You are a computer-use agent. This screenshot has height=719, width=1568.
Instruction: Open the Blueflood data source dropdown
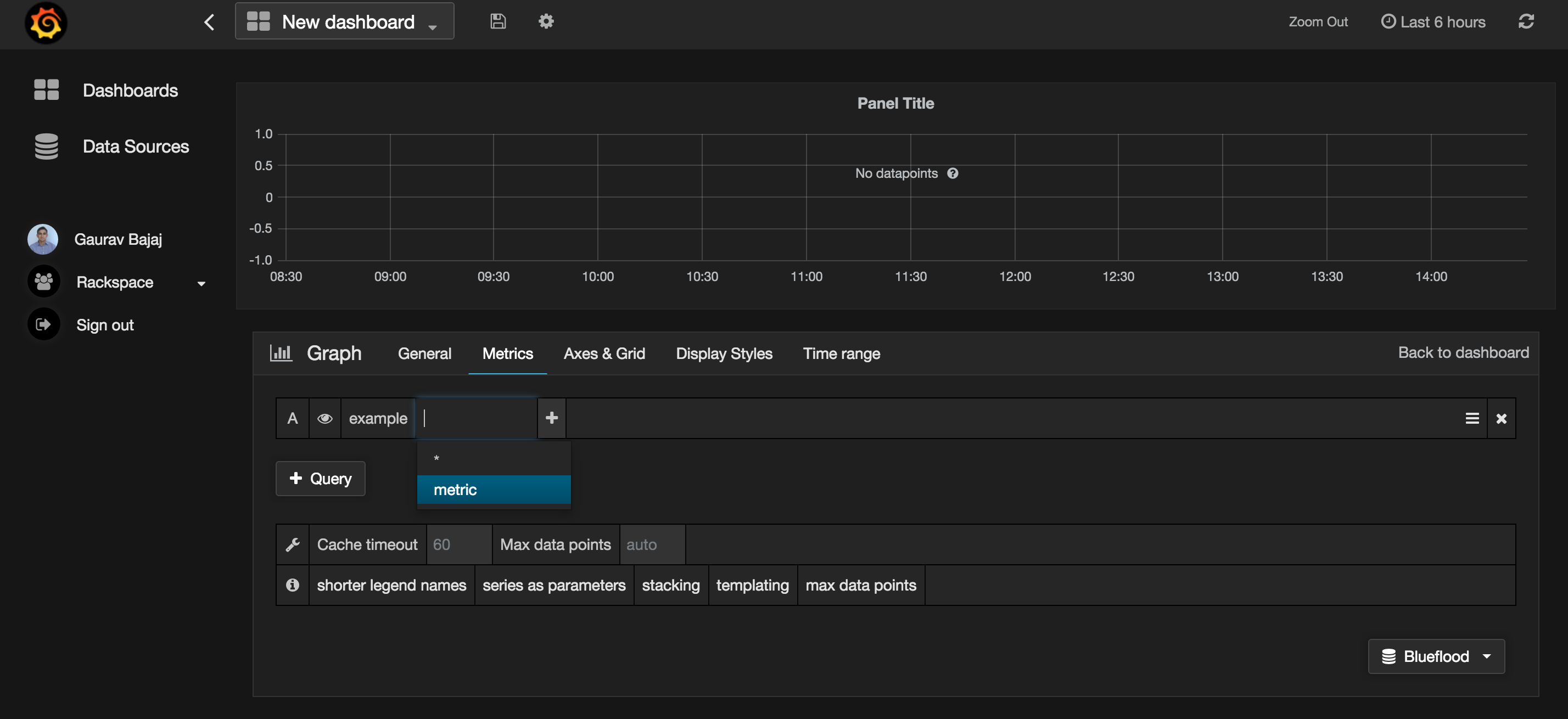coord(1436,656)
